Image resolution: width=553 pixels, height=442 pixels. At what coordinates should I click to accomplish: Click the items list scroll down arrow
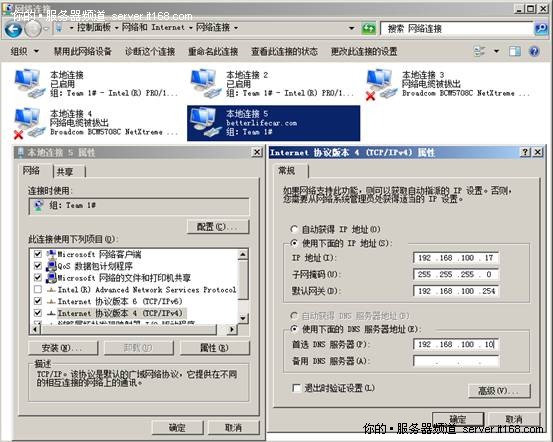(243, 318)
